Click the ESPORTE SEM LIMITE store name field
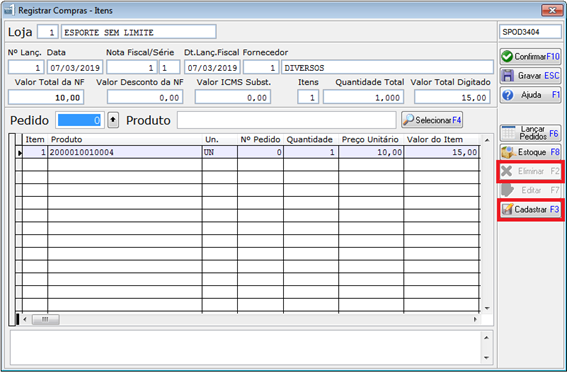567x373 pixels. [139, 32]
